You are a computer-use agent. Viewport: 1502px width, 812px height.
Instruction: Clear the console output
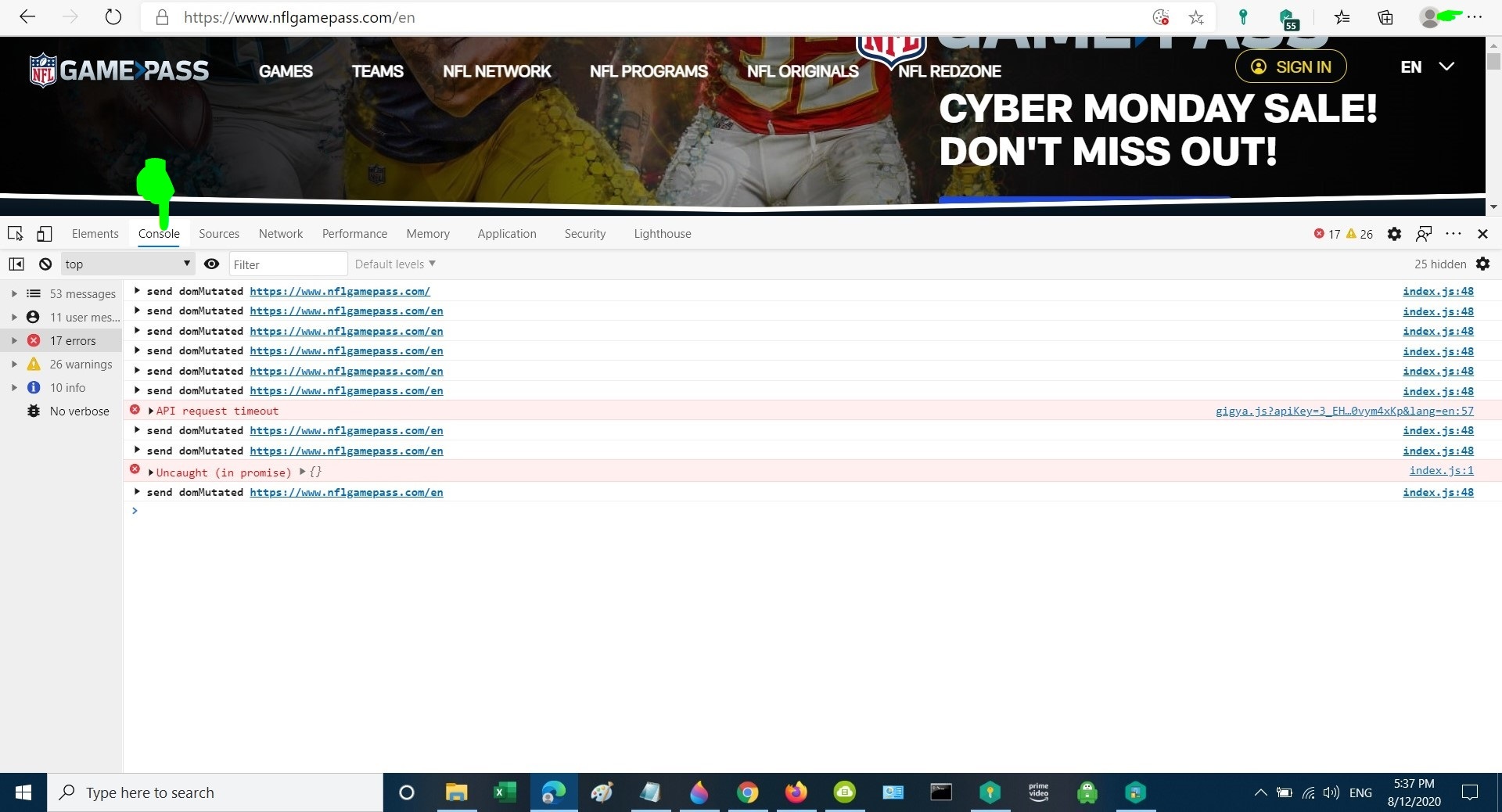point(45,264)
